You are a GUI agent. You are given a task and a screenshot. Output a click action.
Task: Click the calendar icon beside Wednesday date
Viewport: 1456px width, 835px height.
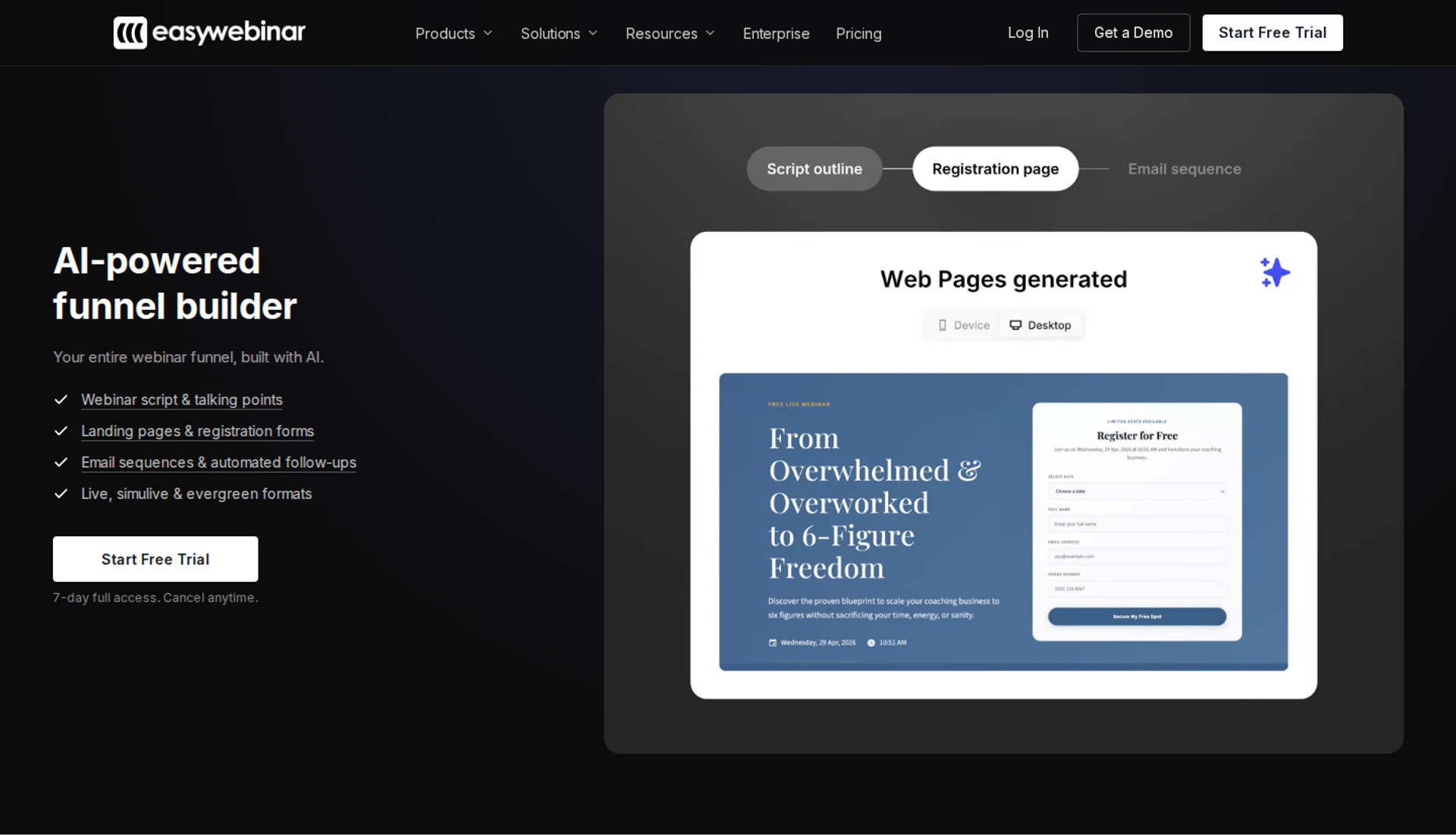(x=773, y=642)
